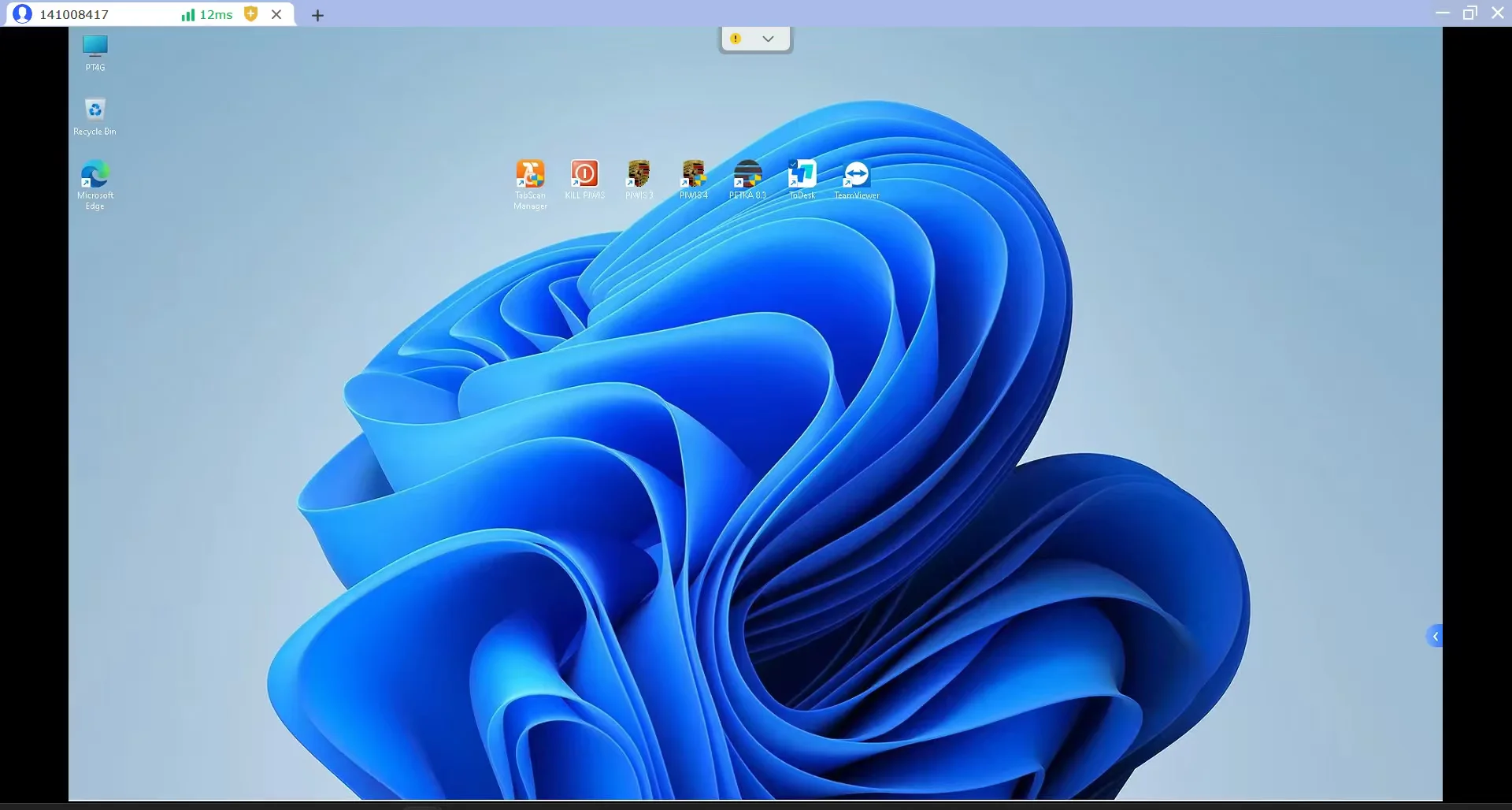
Task: Close the 141008417 session tab
Action: point(276,14)
